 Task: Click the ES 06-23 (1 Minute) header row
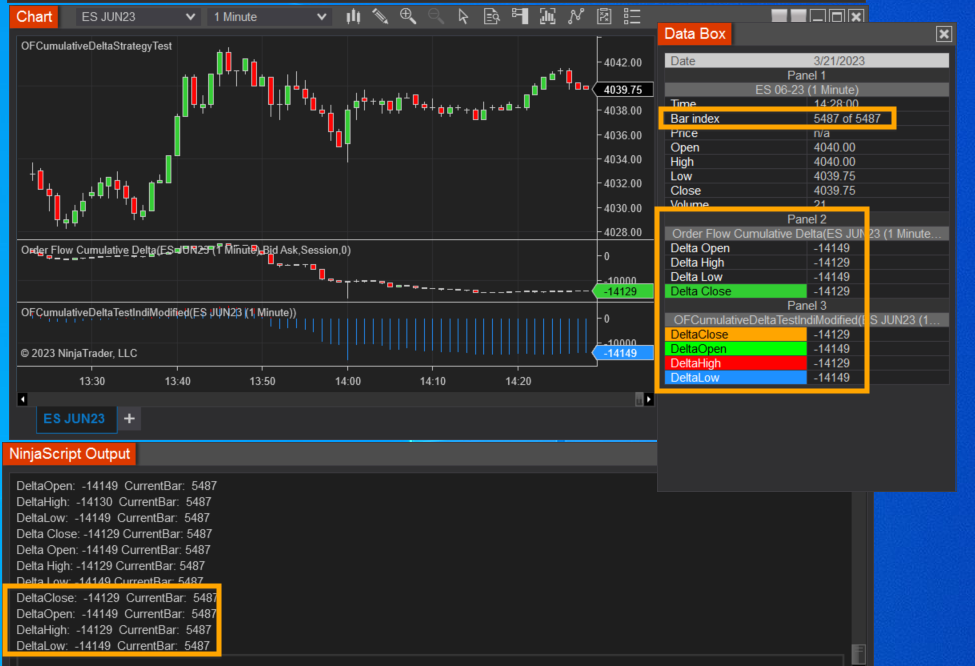tap(807, 90)
